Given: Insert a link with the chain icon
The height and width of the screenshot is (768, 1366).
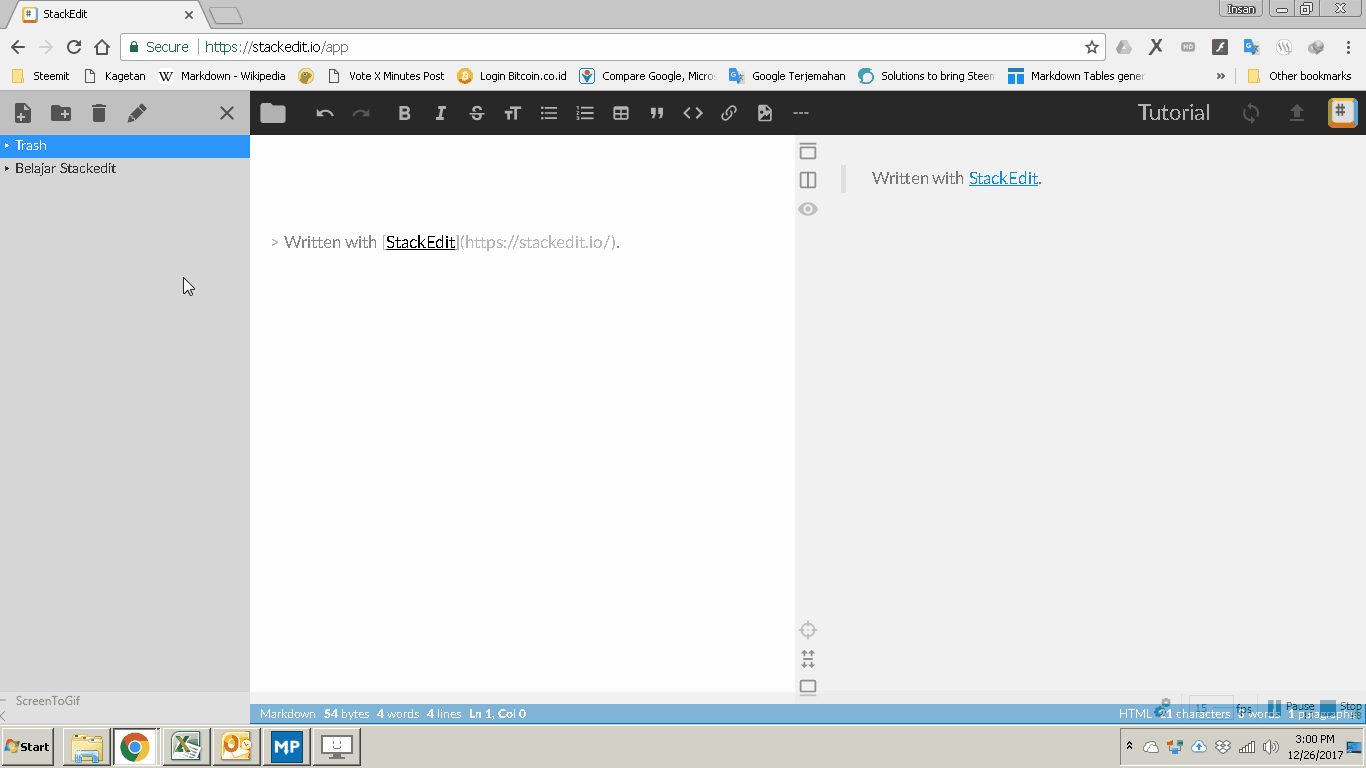Looking at the screenshot, I should pos(729,113).
